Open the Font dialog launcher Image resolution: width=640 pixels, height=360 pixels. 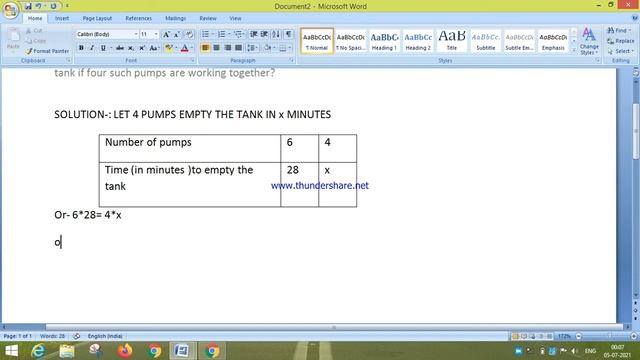tap(192, 60)
